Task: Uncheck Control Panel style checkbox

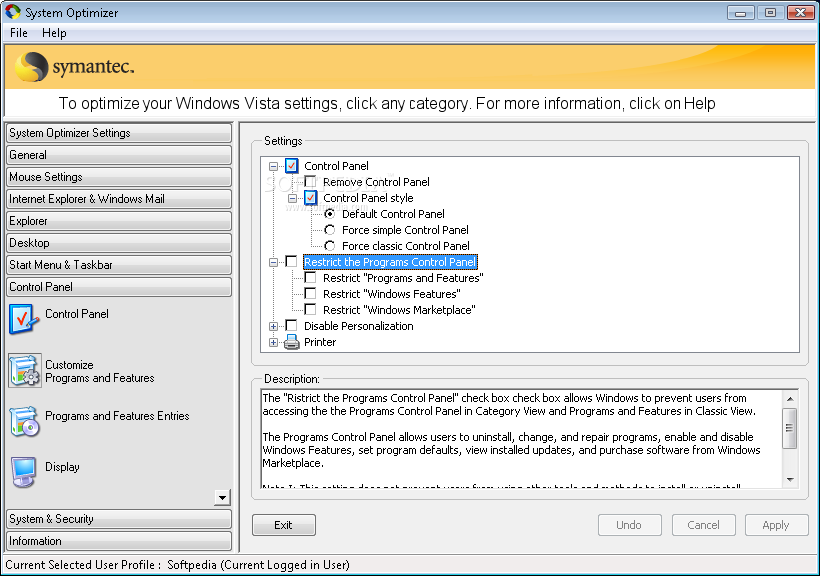Action: [310, 198]
